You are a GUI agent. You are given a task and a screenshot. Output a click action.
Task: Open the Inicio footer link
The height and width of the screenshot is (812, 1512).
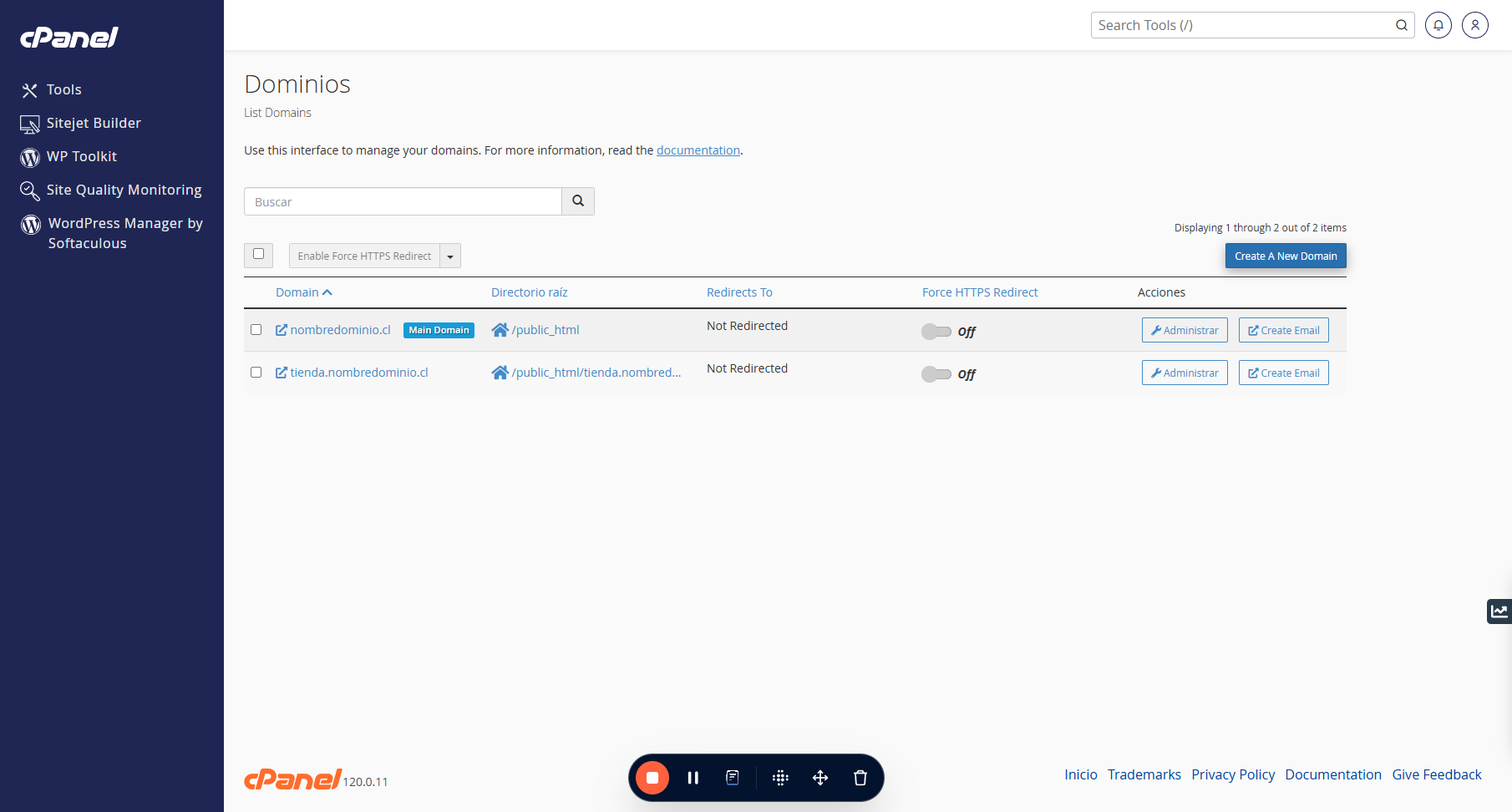tap(1081, 774)
